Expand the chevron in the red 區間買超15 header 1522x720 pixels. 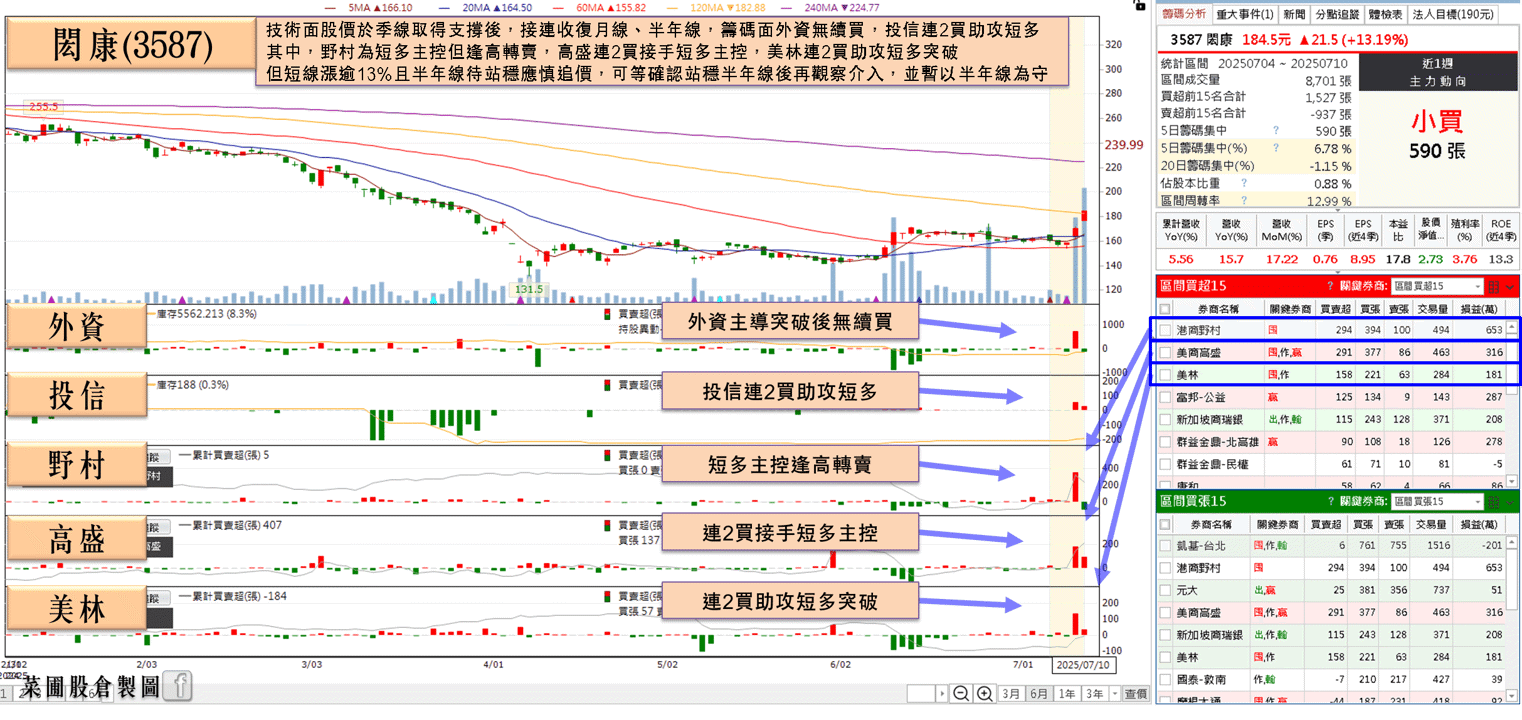pos(1512,287)
